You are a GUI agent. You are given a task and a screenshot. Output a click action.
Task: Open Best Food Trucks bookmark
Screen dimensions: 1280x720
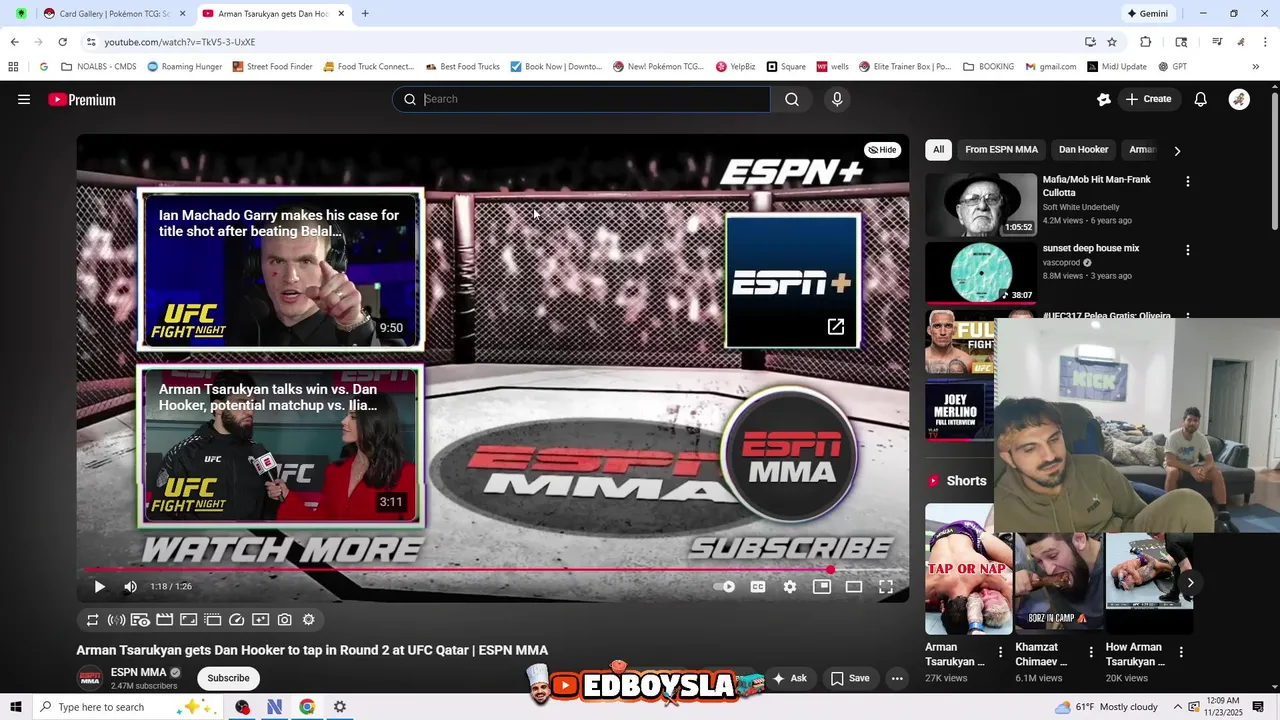pyautogui.click(x=462, y=67)
